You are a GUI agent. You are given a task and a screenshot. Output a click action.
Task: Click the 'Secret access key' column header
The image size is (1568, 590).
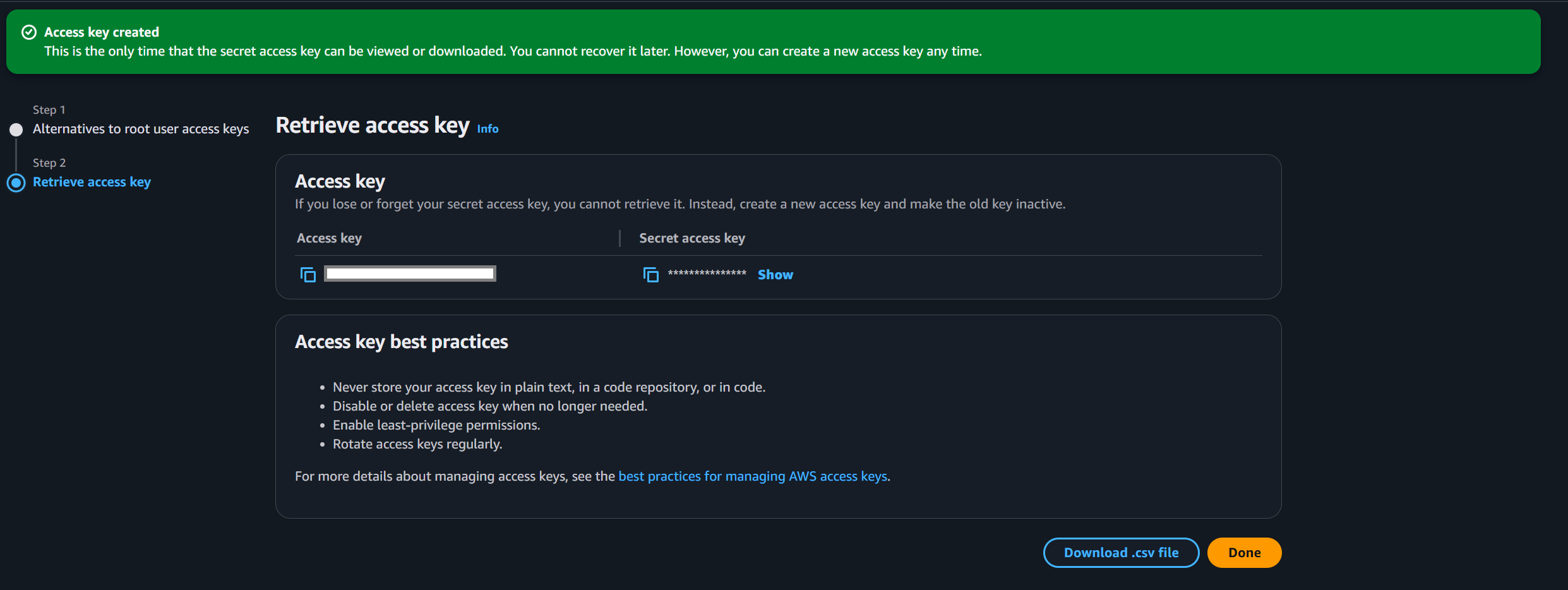[x=692, y=238]
